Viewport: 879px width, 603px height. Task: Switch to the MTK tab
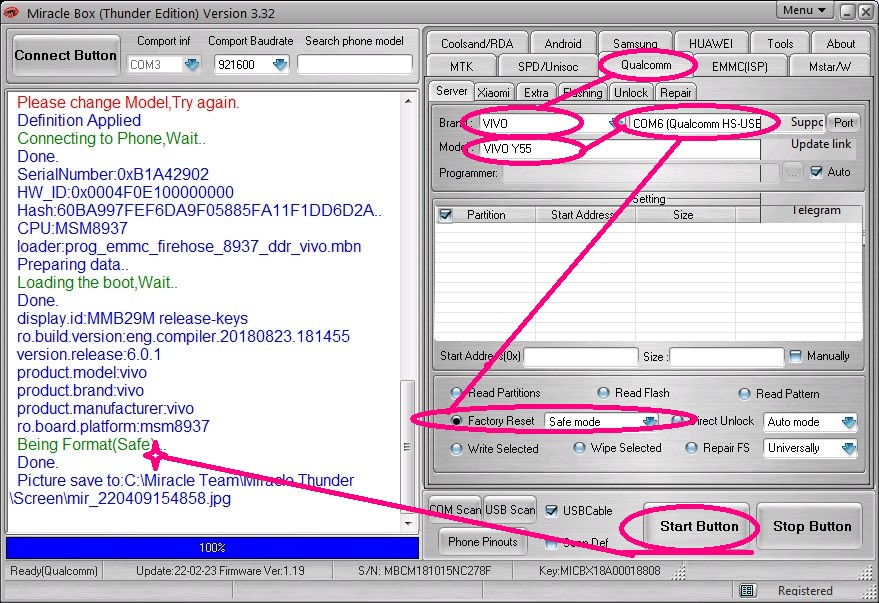[x=461, y=66]
